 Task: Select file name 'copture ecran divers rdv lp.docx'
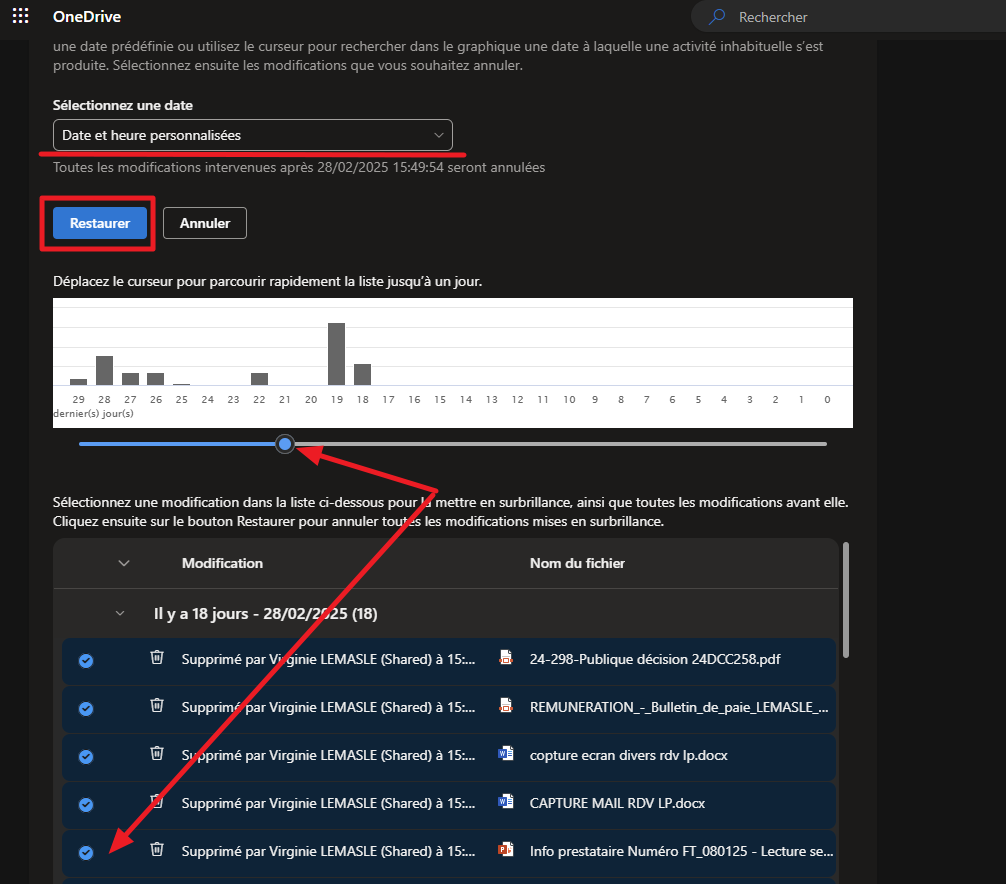coord(629,756)
